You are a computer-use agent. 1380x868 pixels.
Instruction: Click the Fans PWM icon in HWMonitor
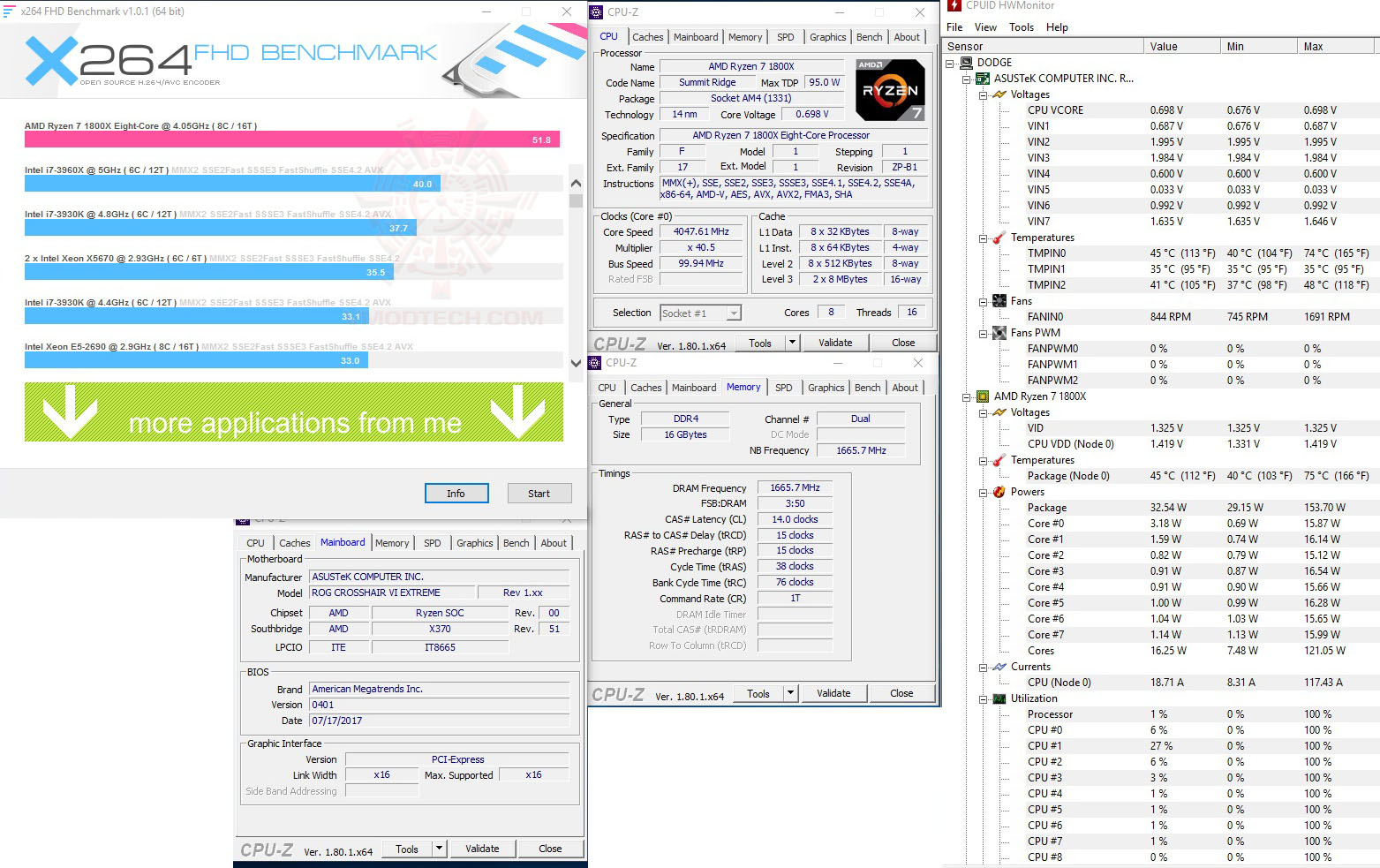tap(999, 332)
